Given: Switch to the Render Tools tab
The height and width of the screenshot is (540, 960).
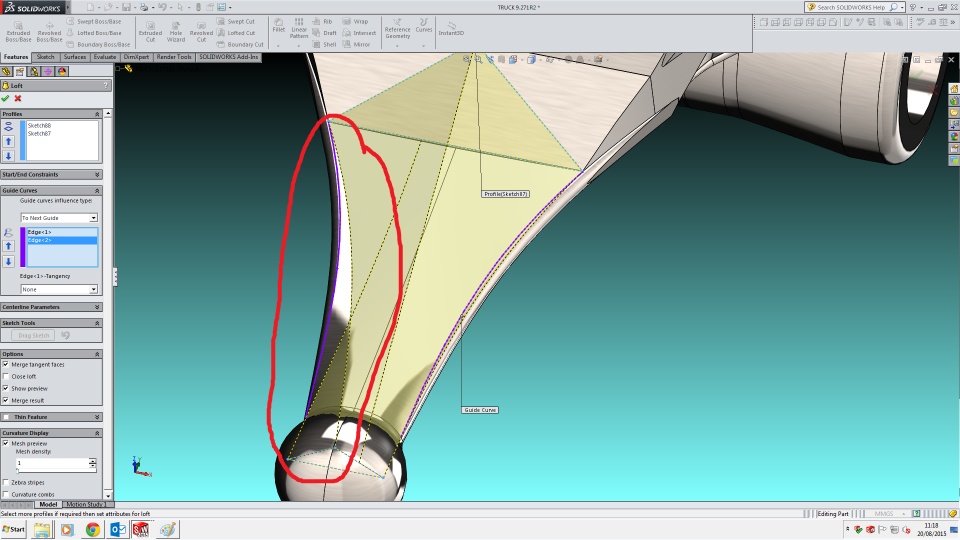Looking at the screenshot, I should pyautogui.click(x=174, y=57).
